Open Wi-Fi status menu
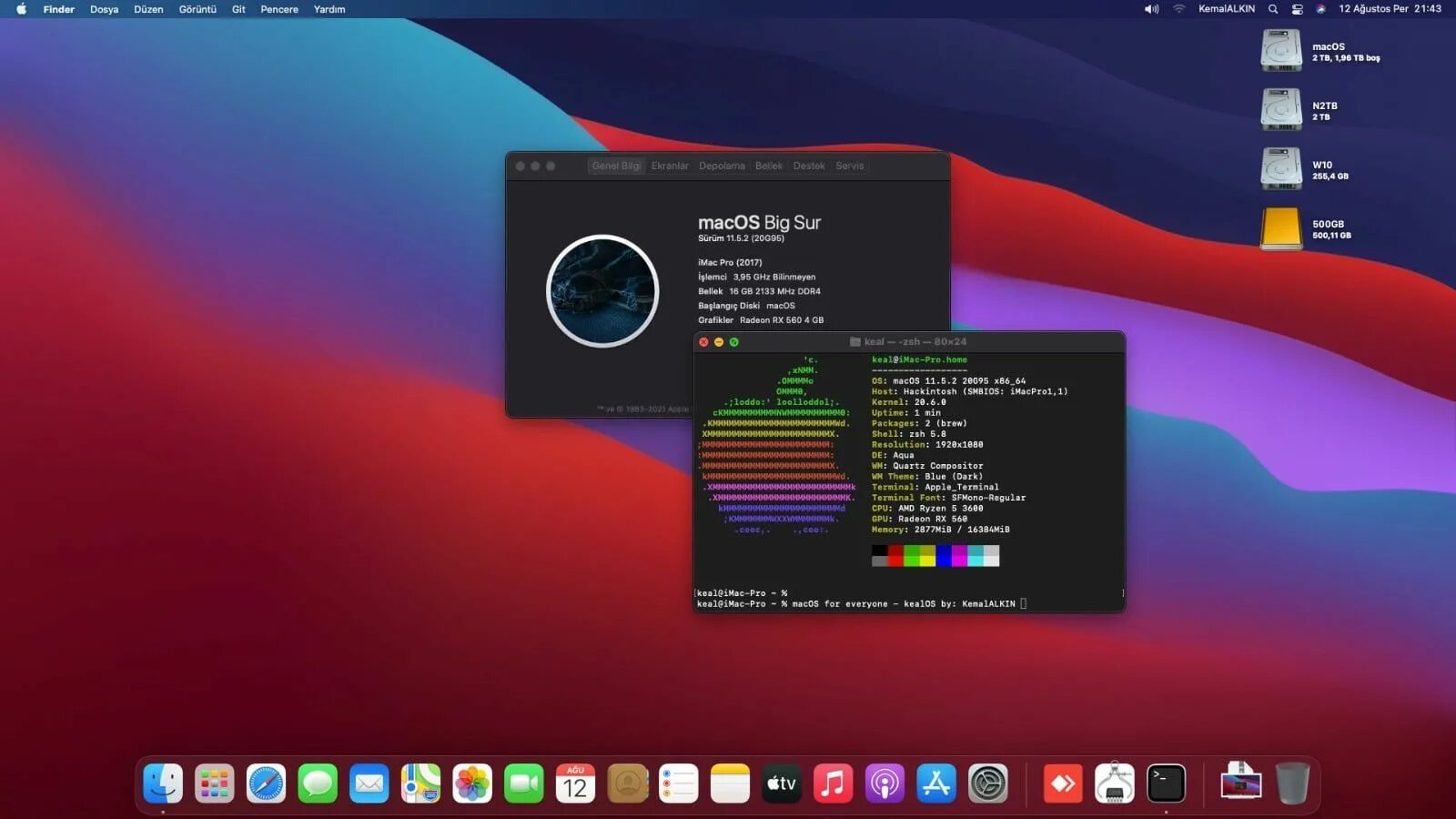 coord(1178,9)
